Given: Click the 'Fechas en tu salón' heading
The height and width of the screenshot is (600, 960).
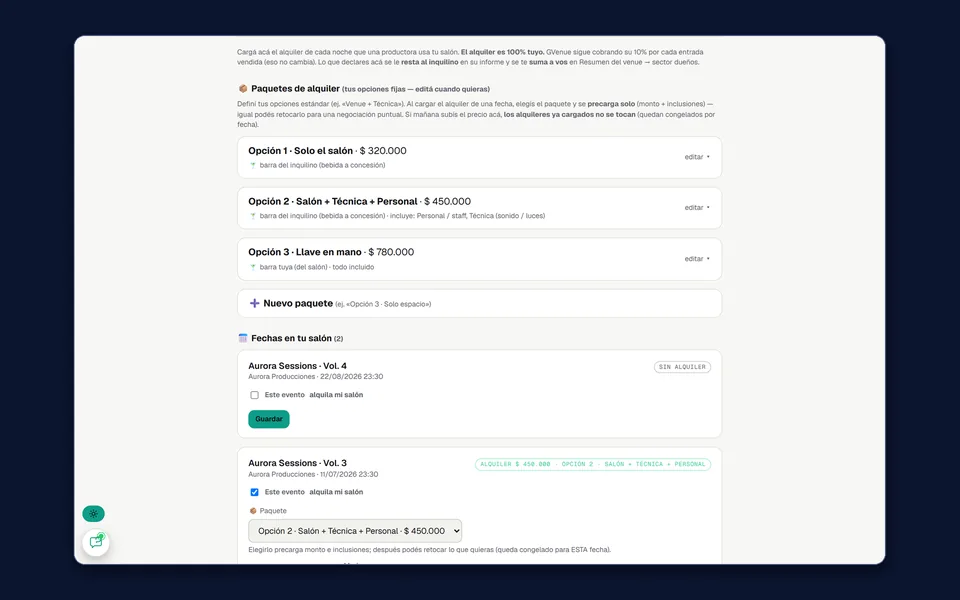Looking at the screenshot, I should pos(291,338).
